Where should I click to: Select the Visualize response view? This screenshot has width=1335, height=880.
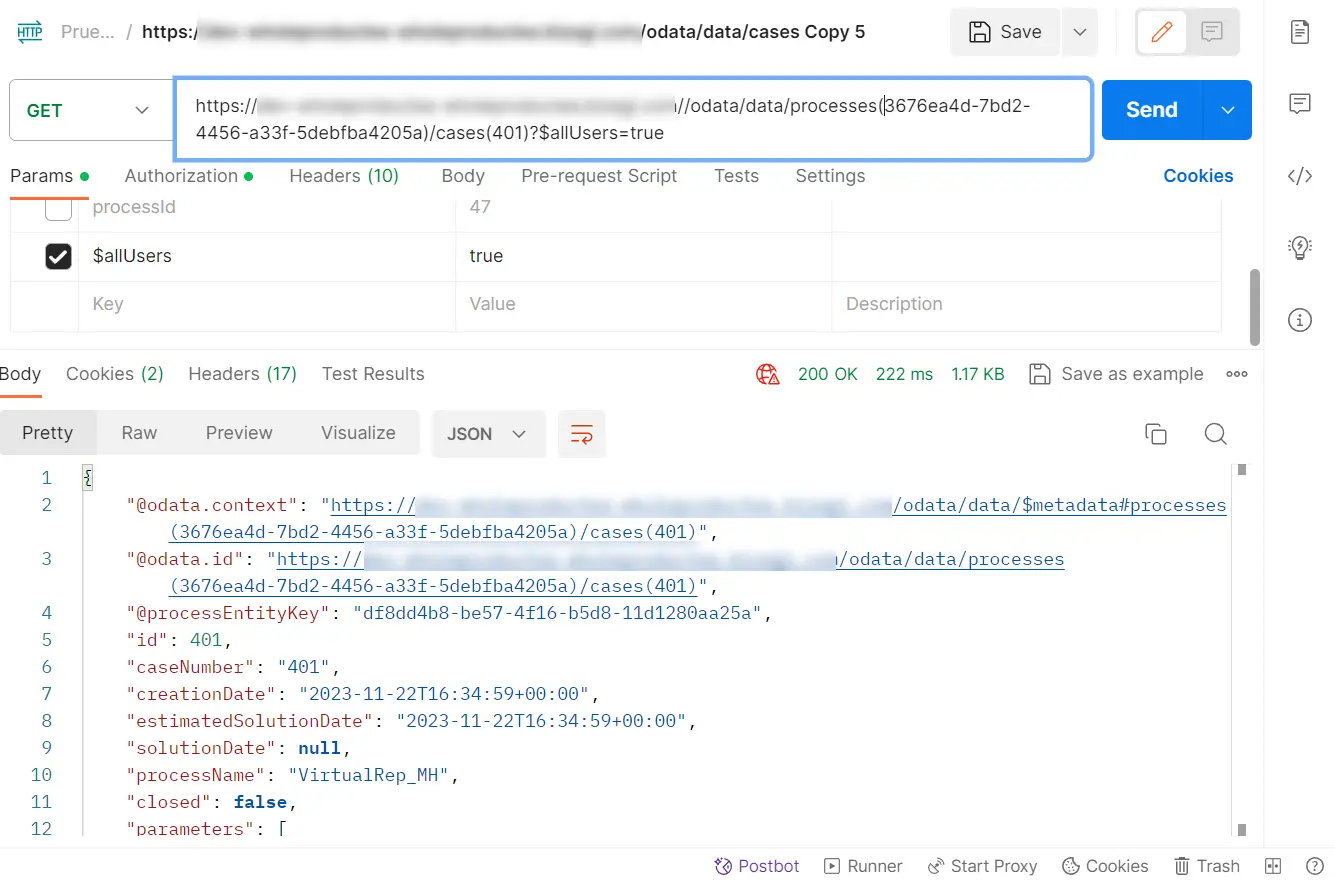(358, 433)
